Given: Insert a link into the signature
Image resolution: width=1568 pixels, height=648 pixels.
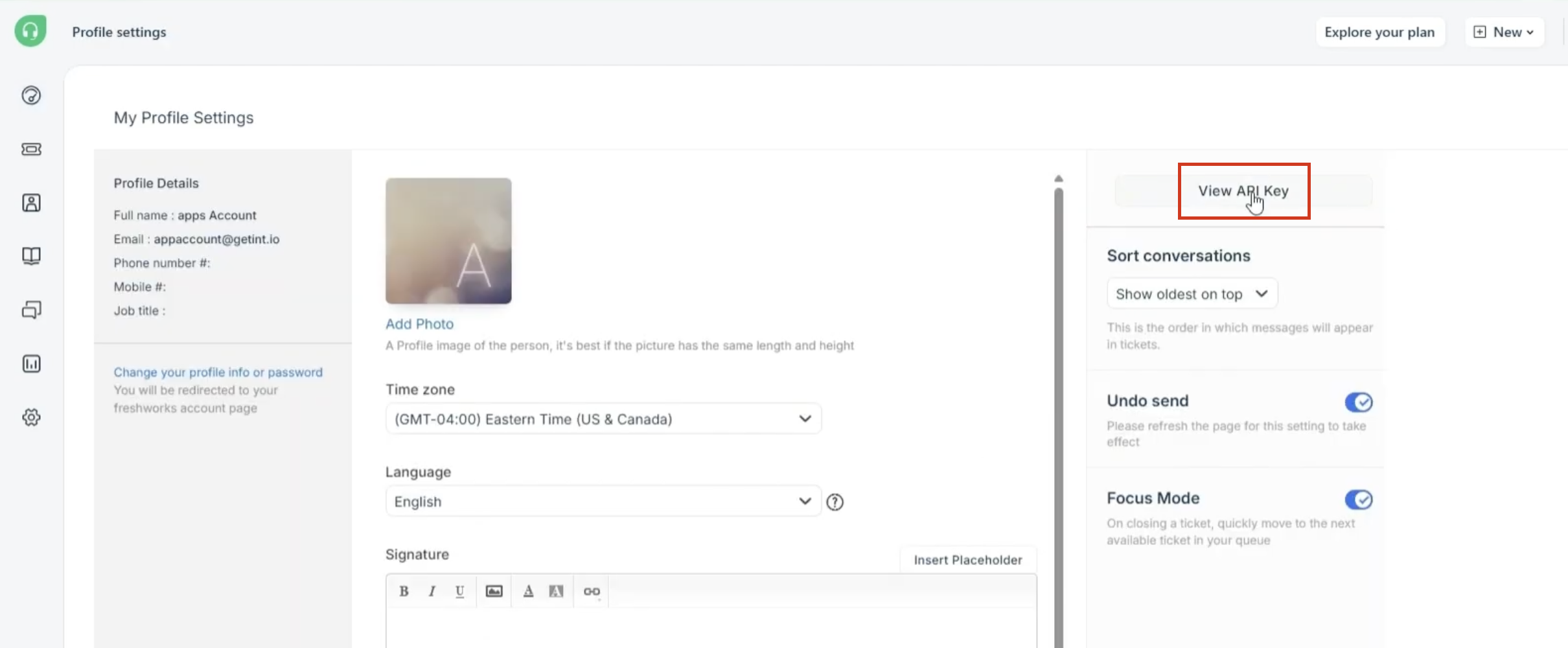Looking at the screenshot, I should (592, 591).
